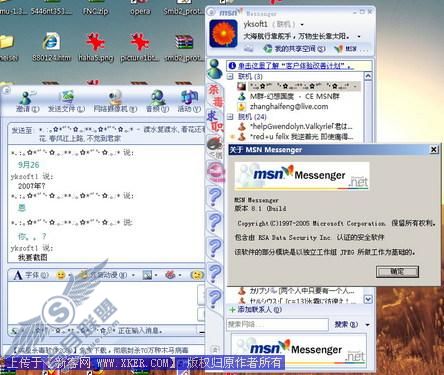This screenshot has width=444, height=375.
Task: Click the customer experience program info link
Action: click(295, 66)
